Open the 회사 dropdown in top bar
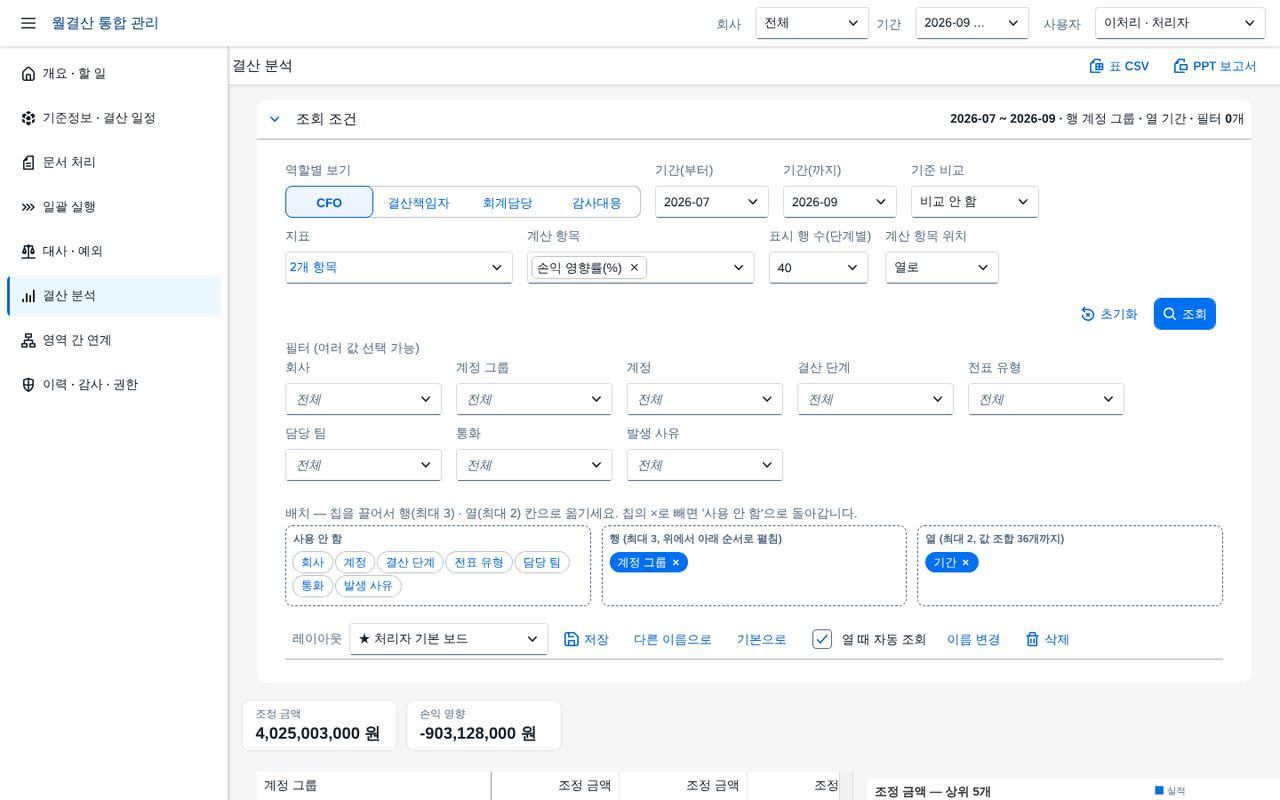The image size is (1280, 800). click(812, 23)
